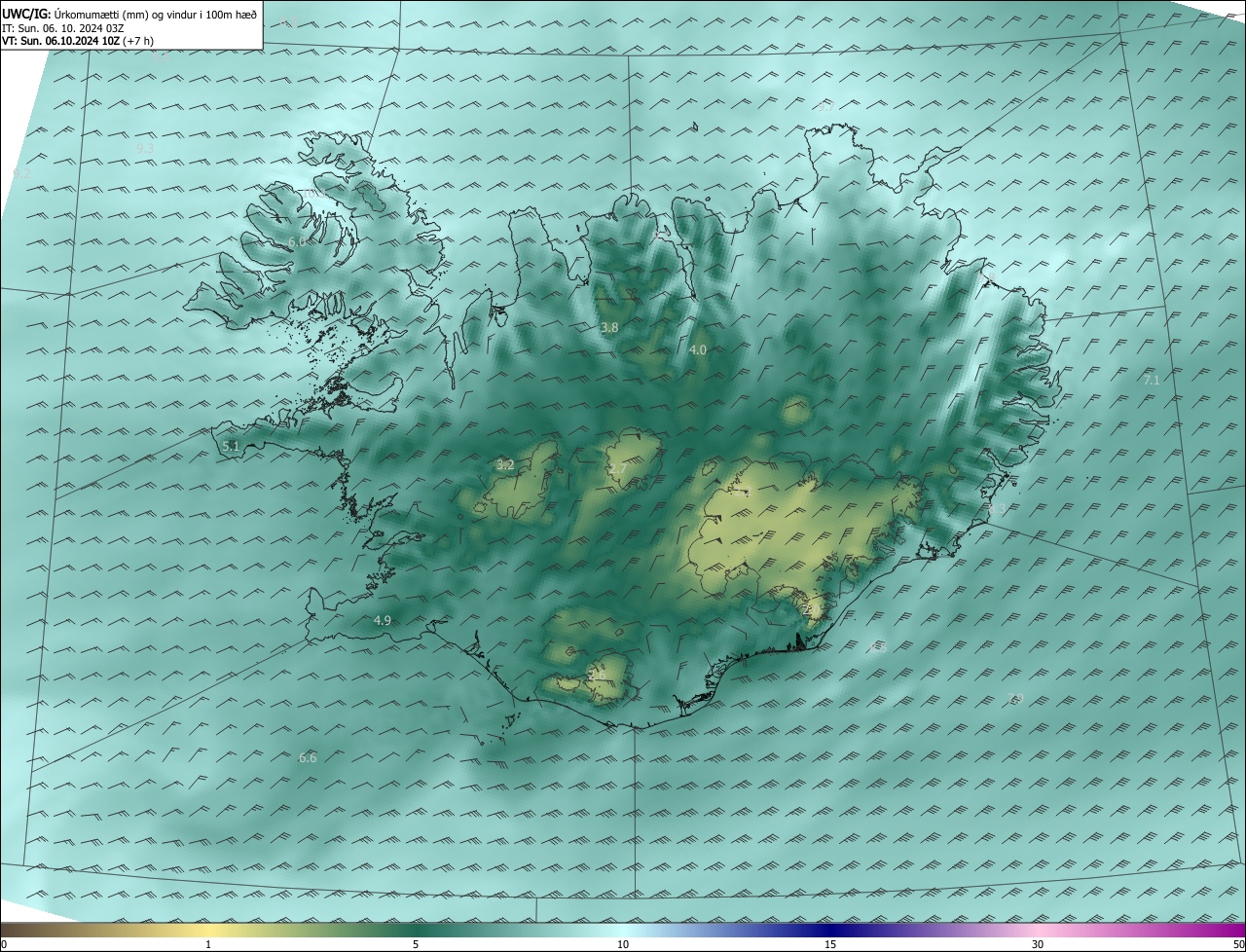Click the map value label 4.9
The width and height of the screenshot is (1246, 952).
coord(383,620)
